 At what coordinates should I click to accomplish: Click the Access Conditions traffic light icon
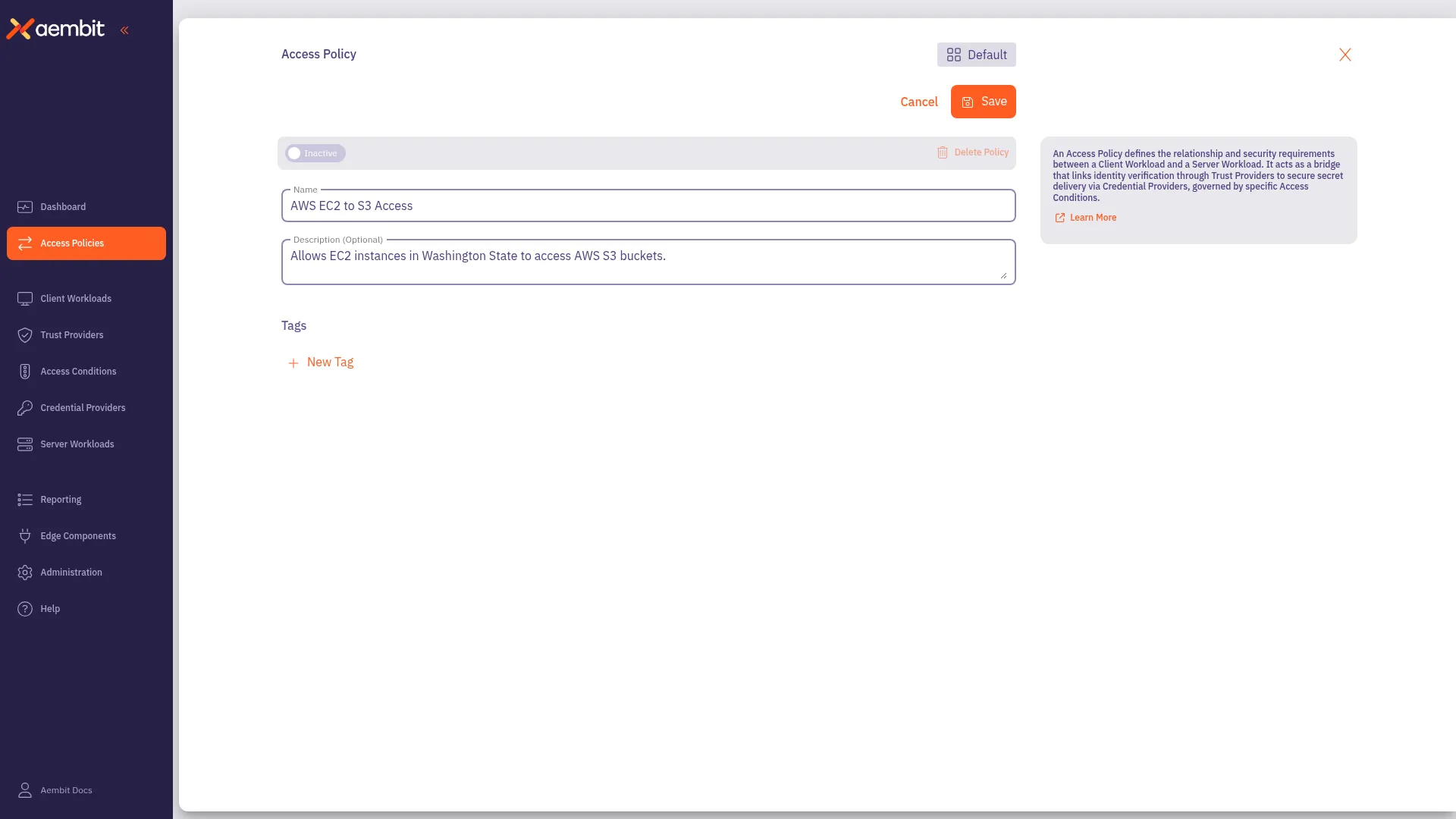click(25, 372)
